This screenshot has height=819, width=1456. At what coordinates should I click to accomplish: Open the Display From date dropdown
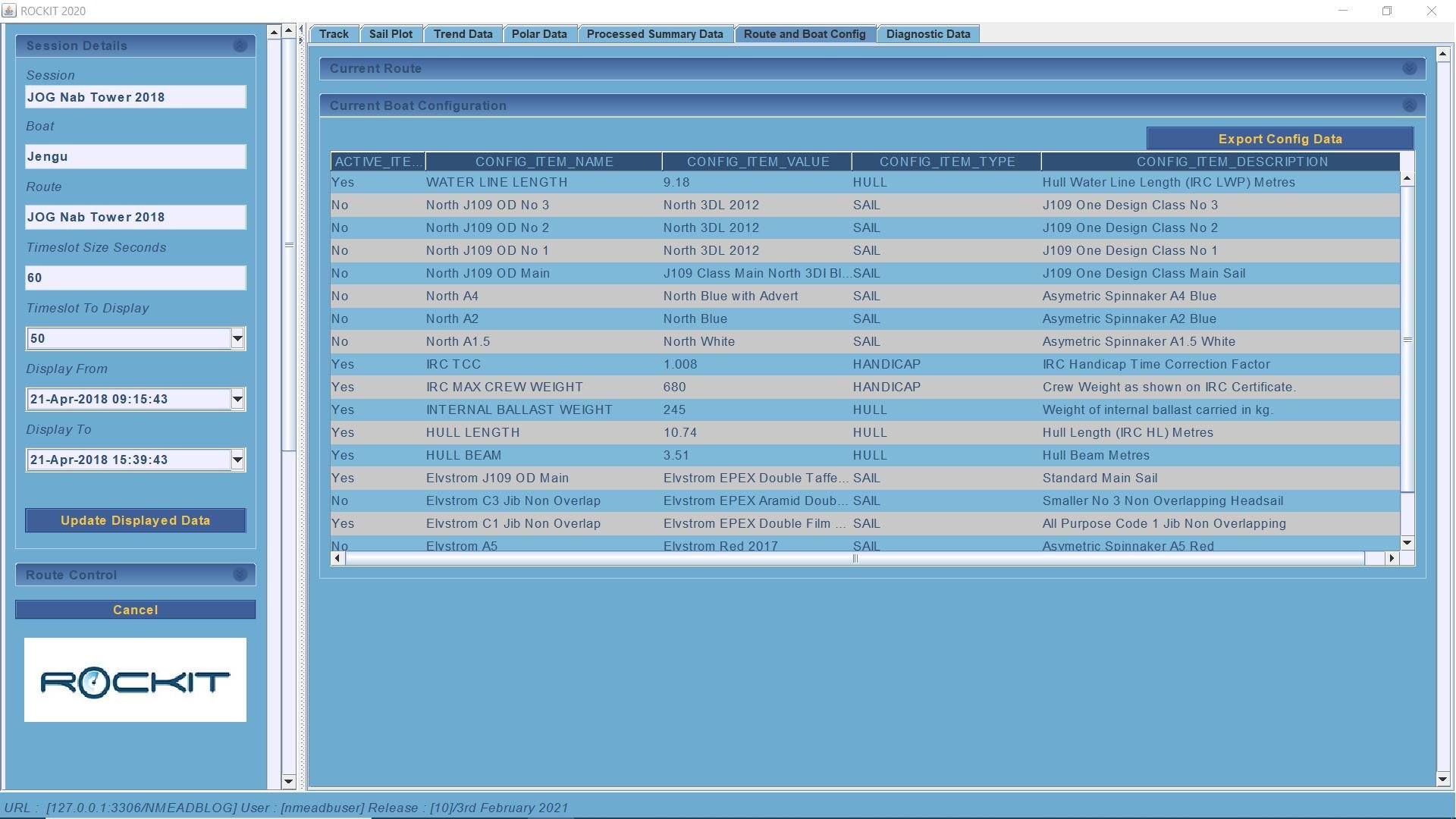[237, 400]
